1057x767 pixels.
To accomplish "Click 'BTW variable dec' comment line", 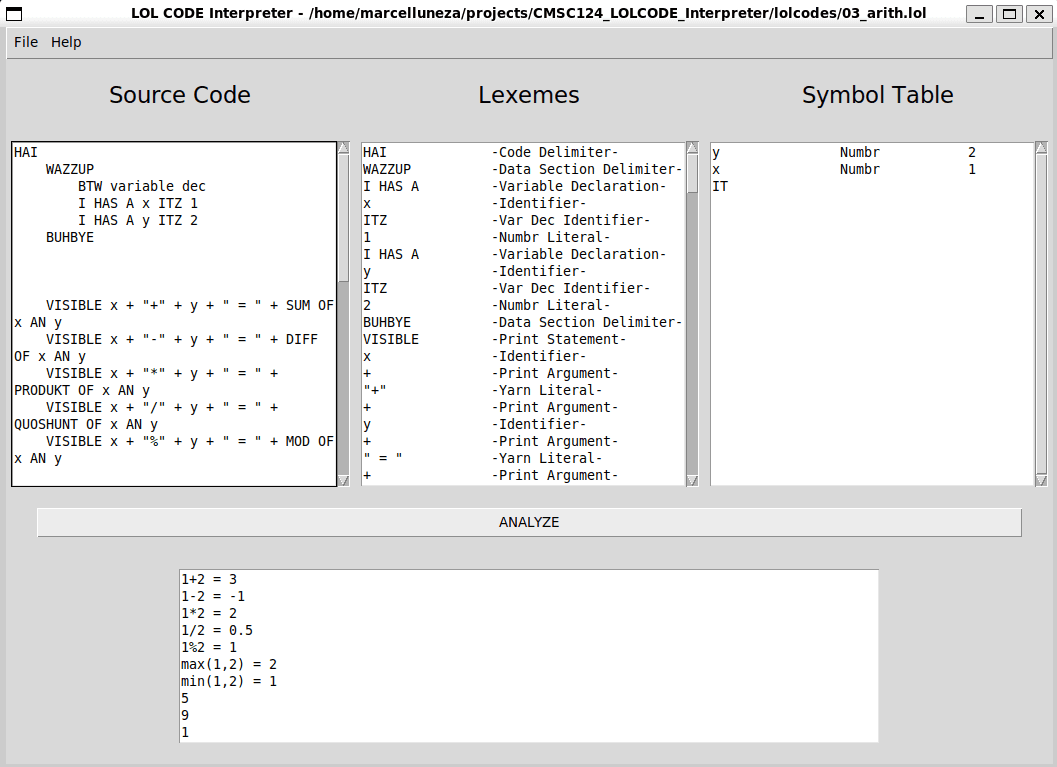I will (142, 186).
